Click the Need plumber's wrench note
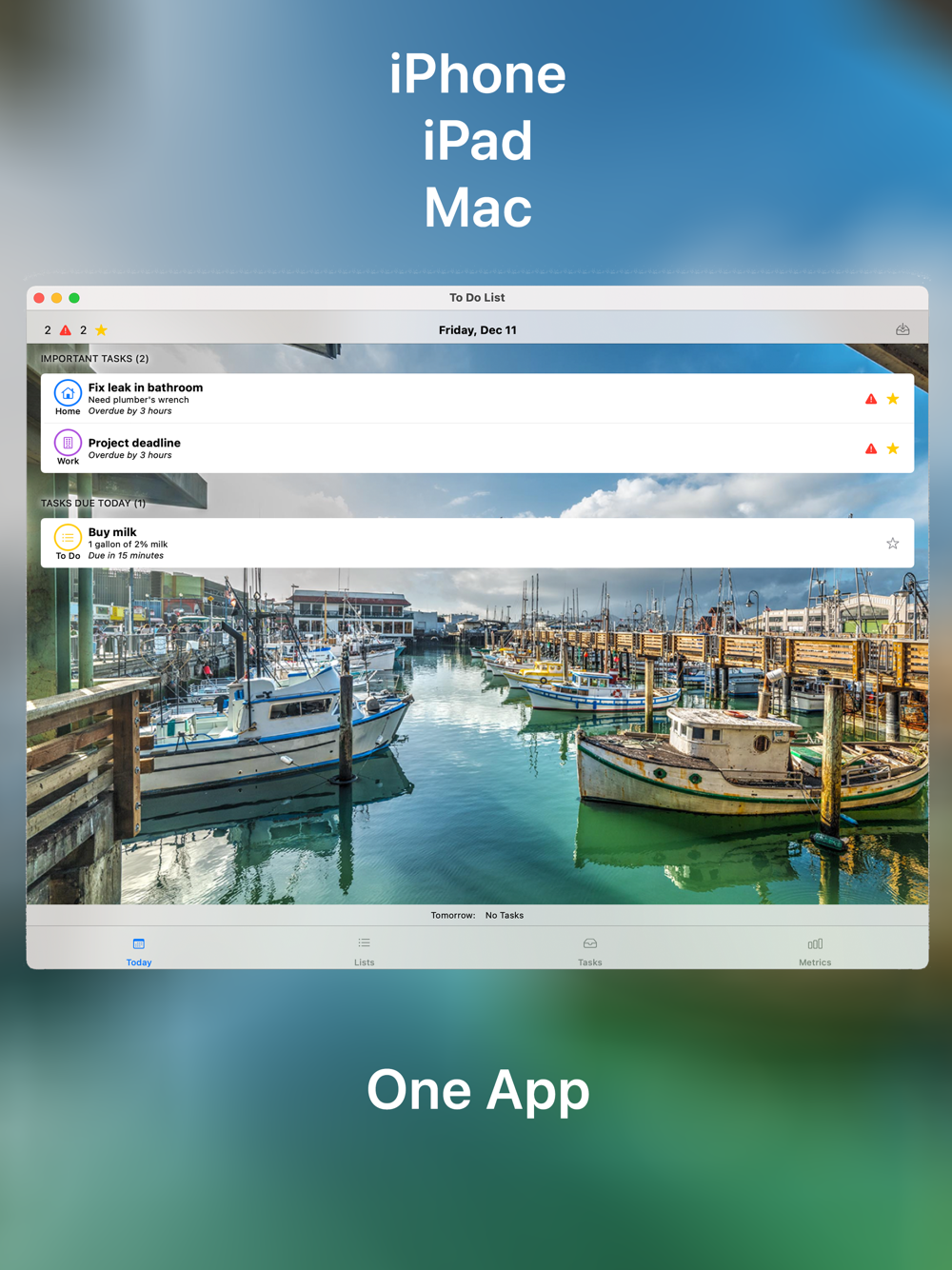The image size is (952, 1270). tap(138, 400)
